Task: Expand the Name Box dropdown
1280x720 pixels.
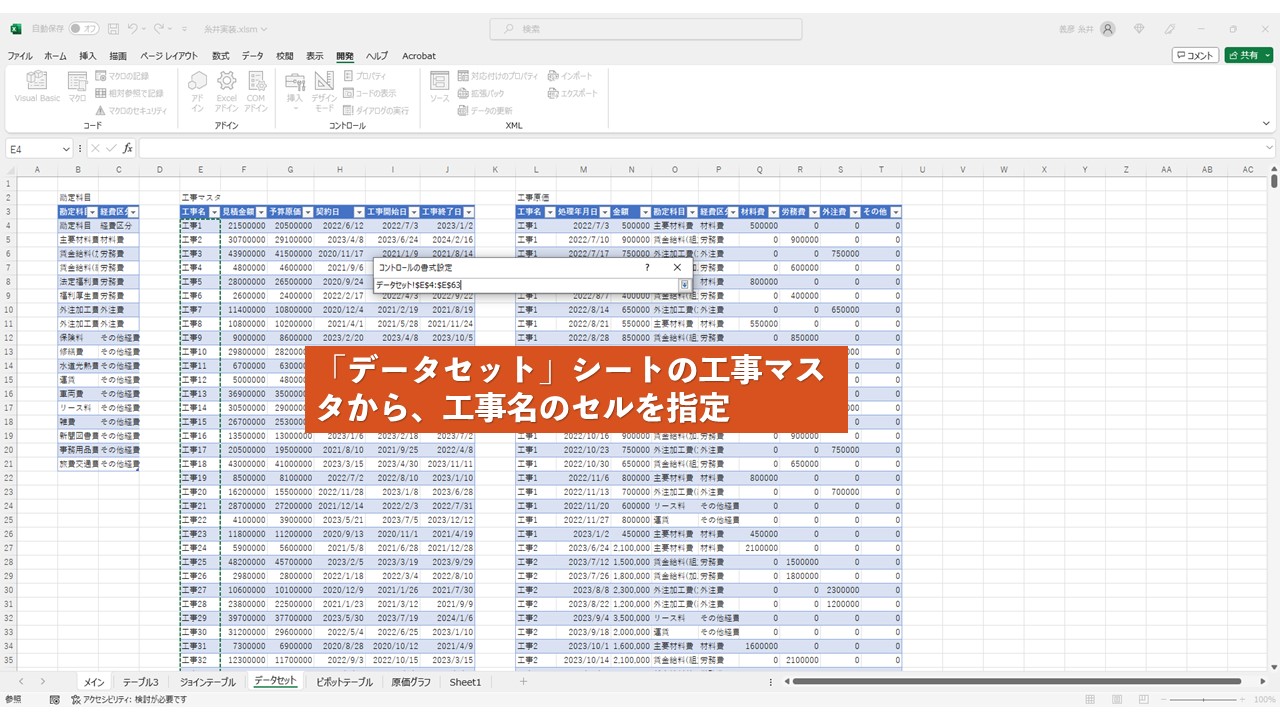Action: click(x=66, y=149)
